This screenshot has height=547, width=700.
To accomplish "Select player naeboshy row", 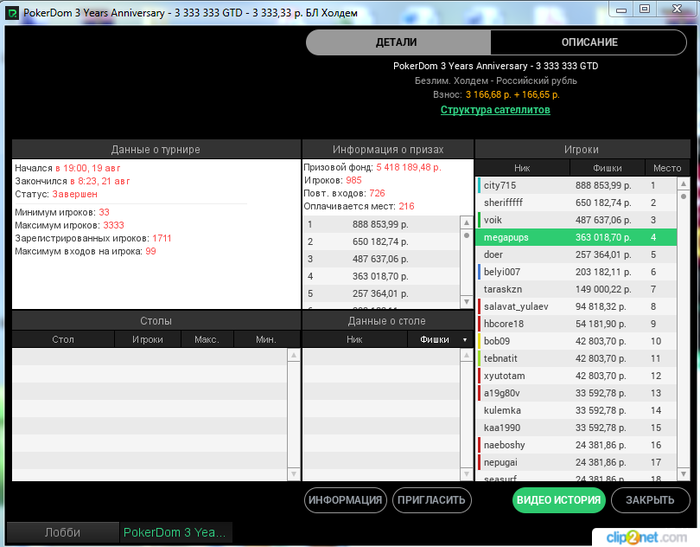I will pos(576,445).
